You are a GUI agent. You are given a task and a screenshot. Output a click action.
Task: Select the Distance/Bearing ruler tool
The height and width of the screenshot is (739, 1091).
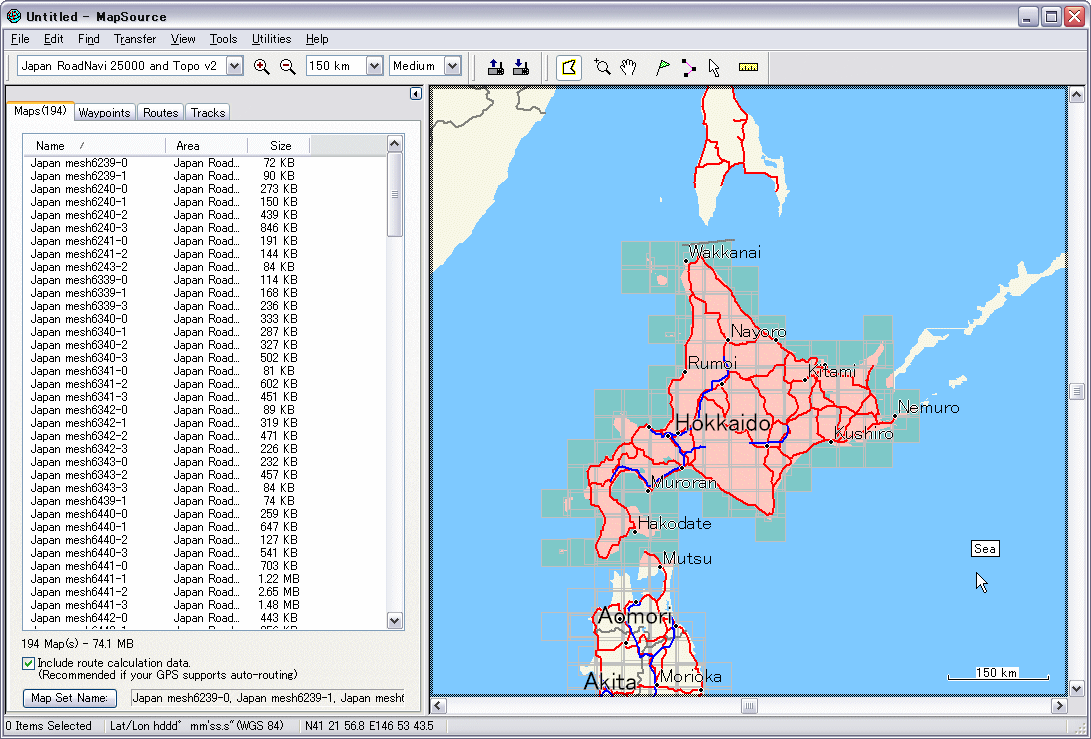[x=748, y=67]
